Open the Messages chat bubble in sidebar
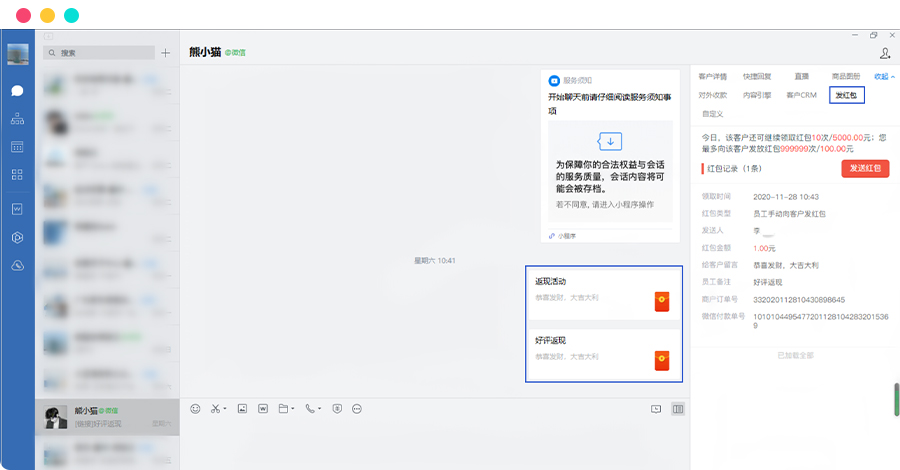900x470 pixels. pos(17,90)
